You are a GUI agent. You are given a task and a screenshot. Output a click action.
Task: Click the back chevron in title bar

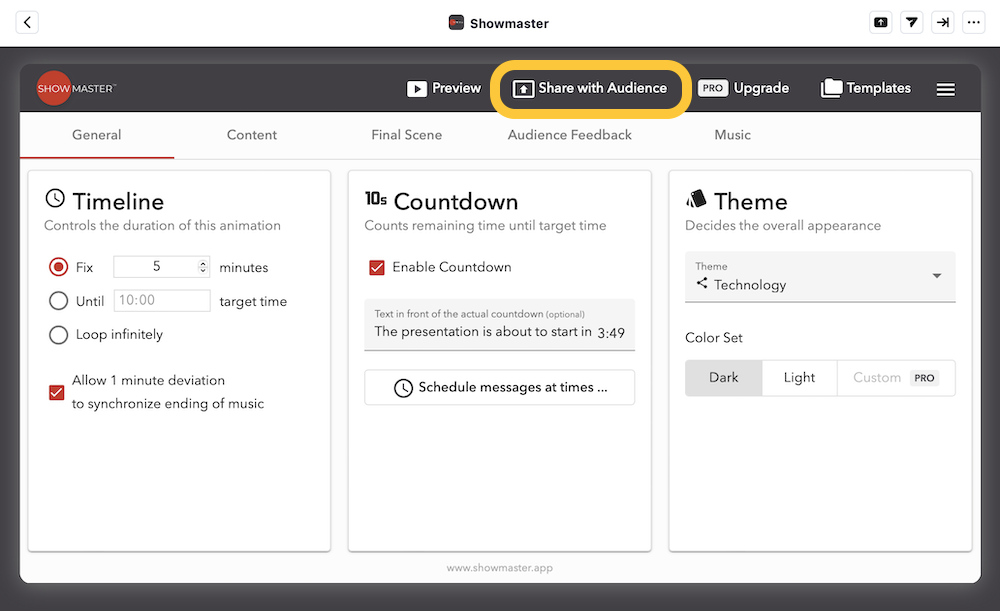27,22
